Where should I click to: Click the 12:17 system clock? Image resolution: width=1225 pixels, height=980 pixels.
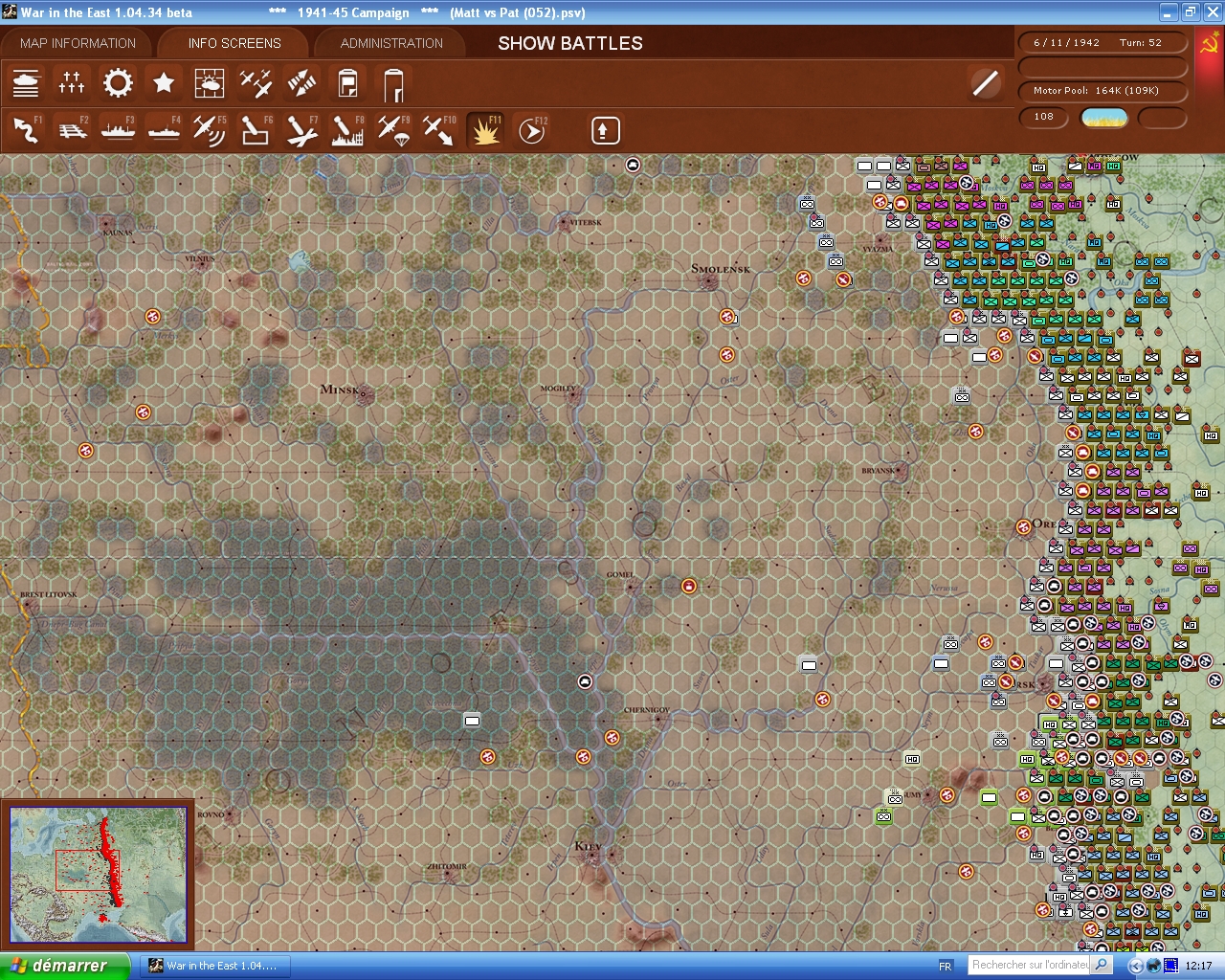[1198, 966]
